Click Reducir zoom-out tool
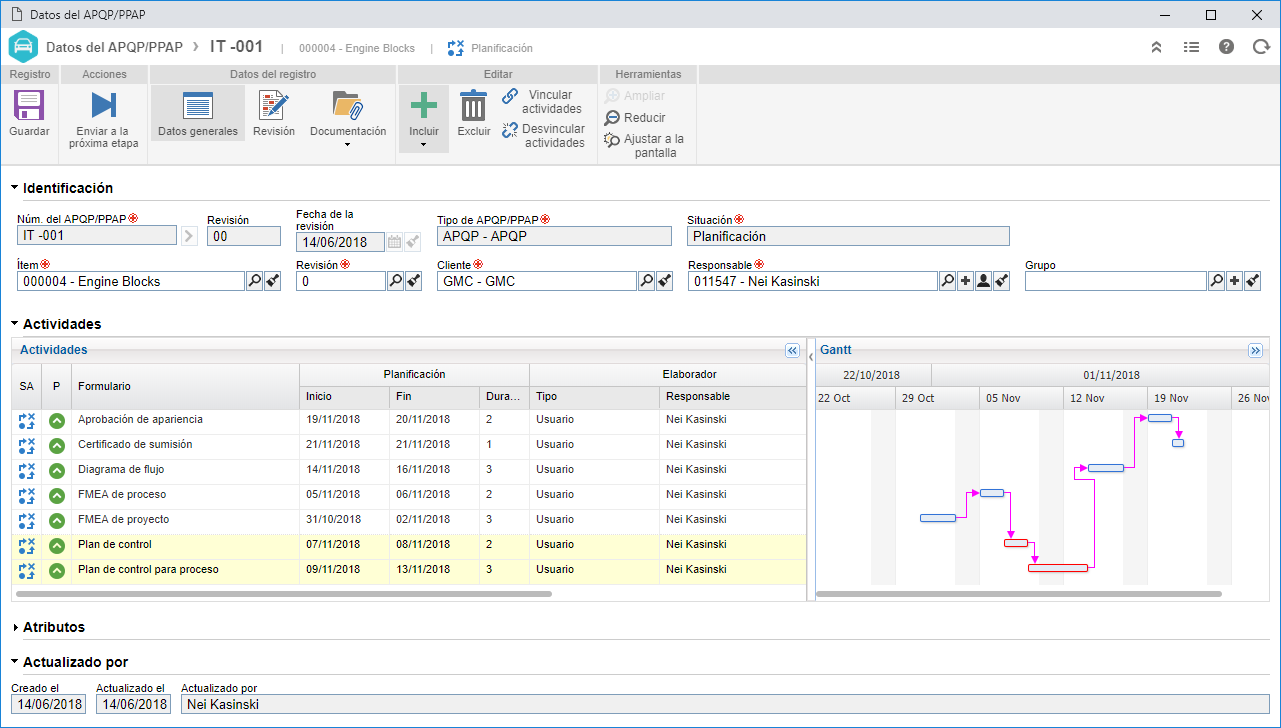Image resolution: width=1281 pixels, height=728 pixels. tap(635, 118)
